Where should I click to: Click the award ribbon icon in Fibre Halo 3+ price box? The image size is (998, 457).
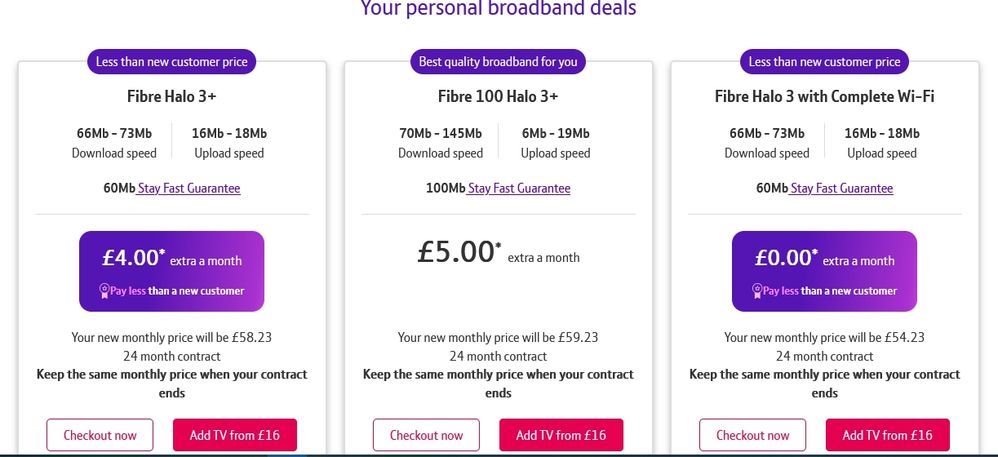(104, 291)
